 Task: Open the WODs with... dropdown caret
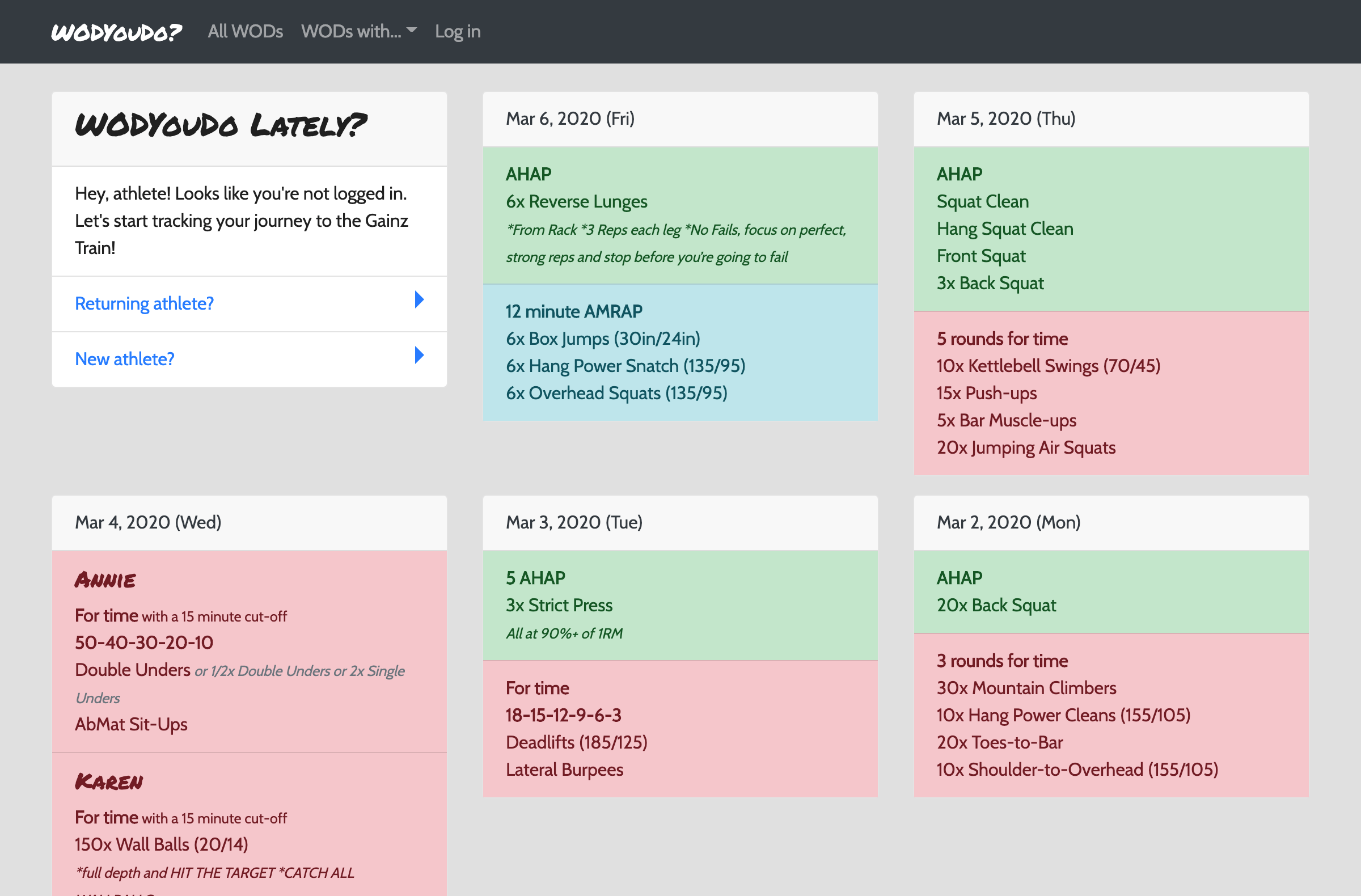pyautogui.click(x=412, y=31)
